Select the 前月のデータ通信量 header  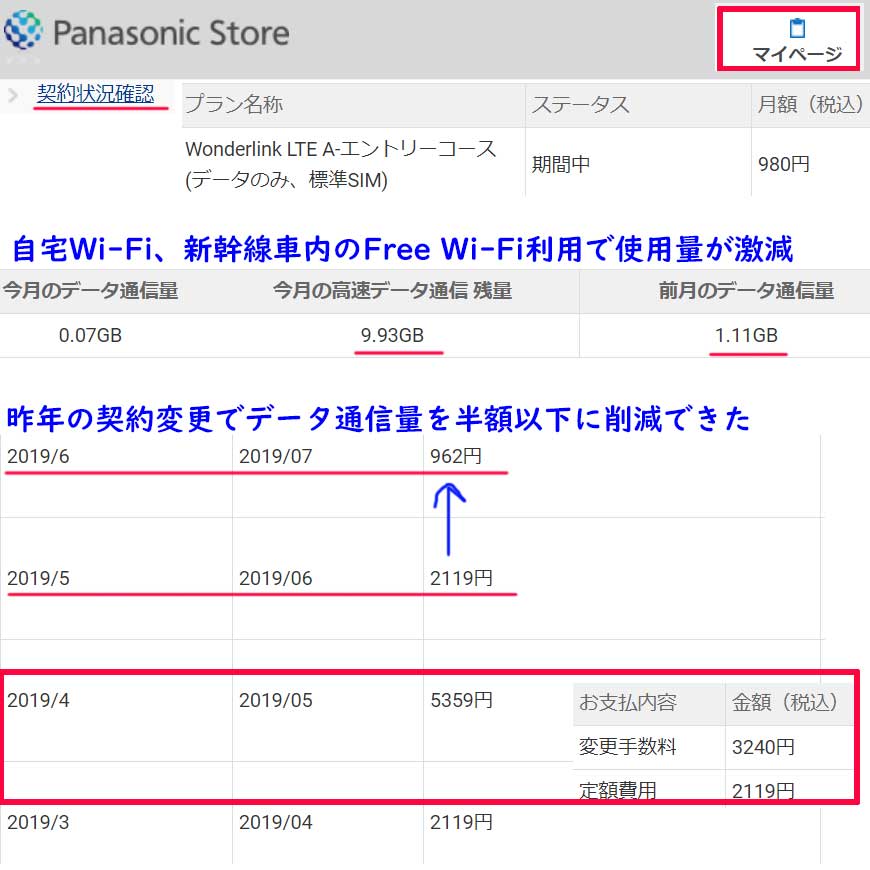pos(746,291)
